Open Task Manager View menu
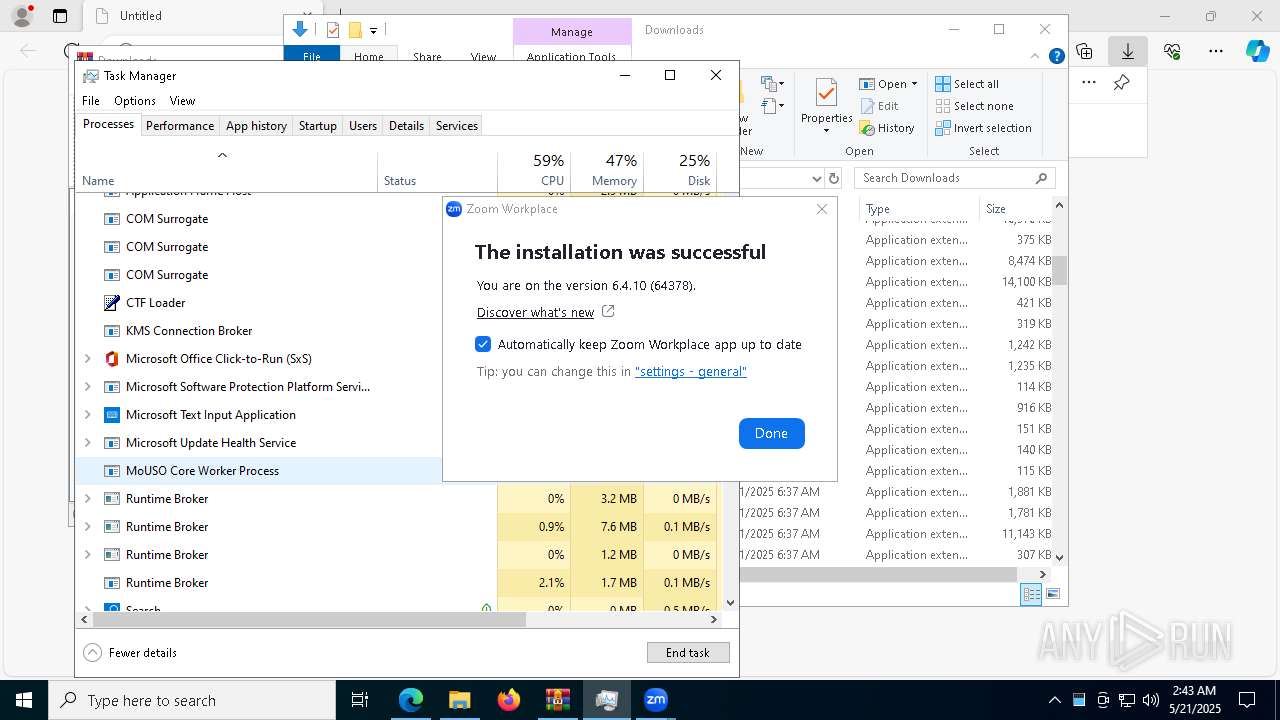 182,101
